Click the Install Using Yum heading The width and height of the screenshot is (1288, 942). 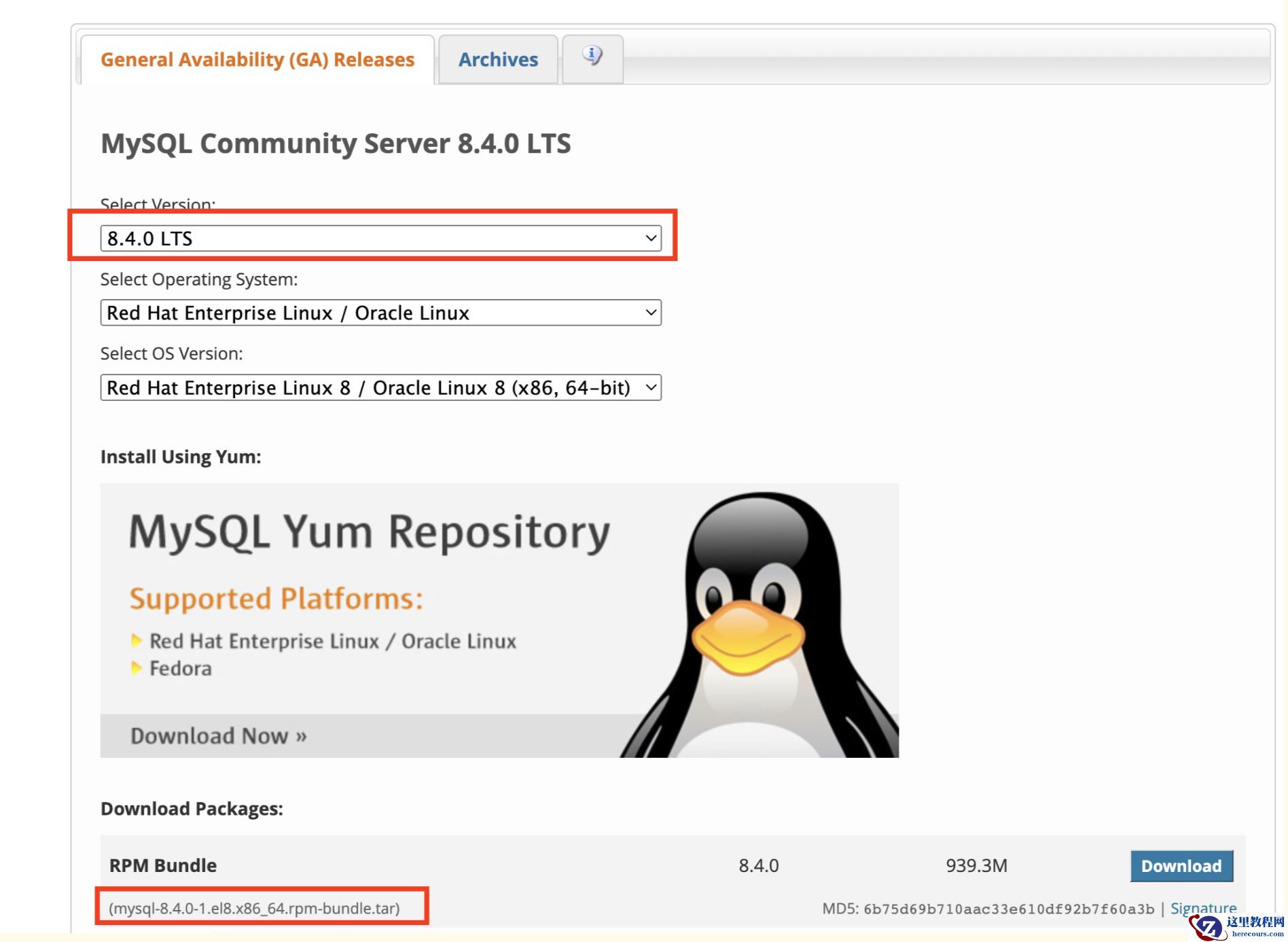point(181,457)
